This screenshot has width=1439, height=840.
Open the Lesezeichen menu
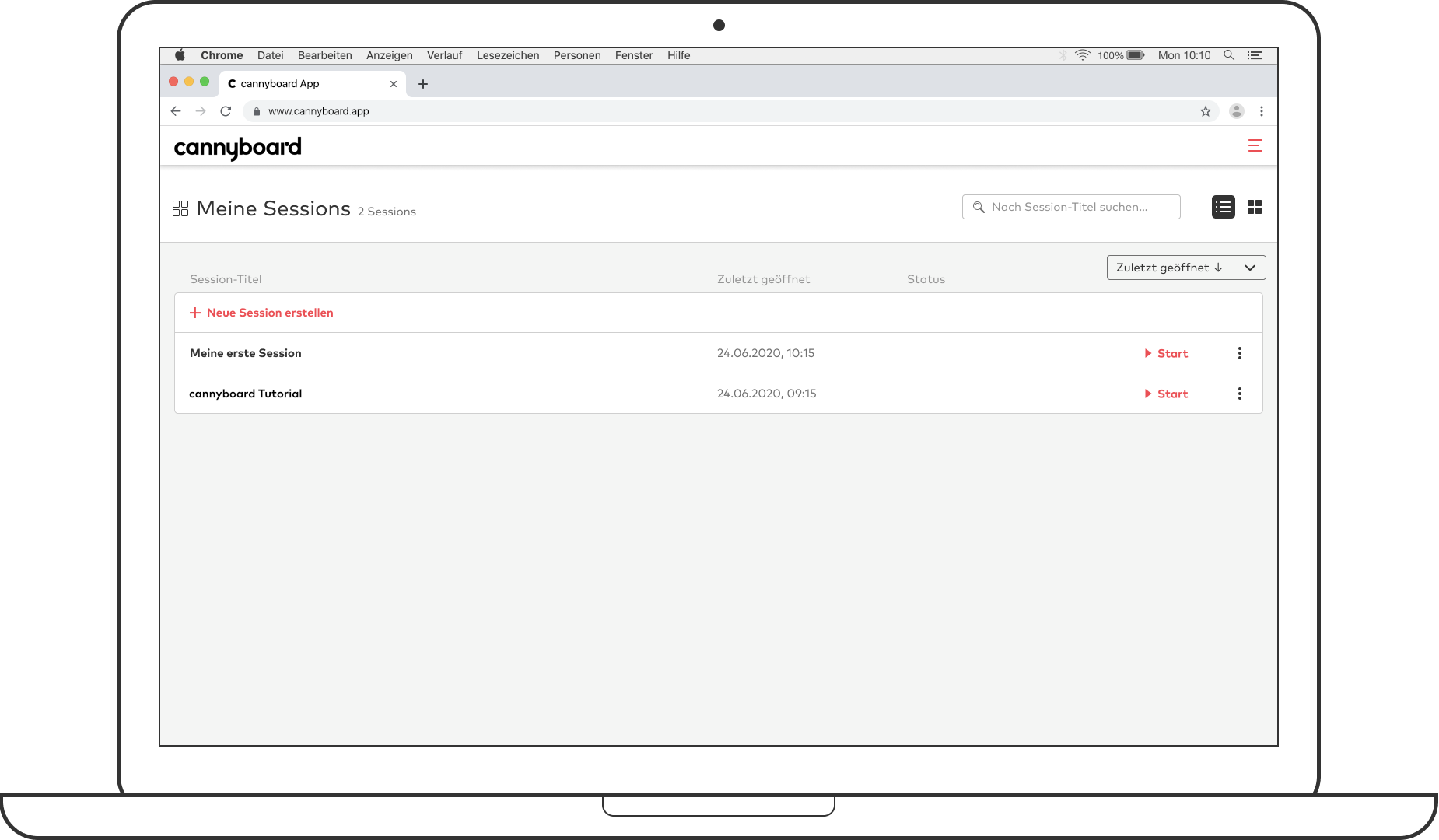coord(508,55)
